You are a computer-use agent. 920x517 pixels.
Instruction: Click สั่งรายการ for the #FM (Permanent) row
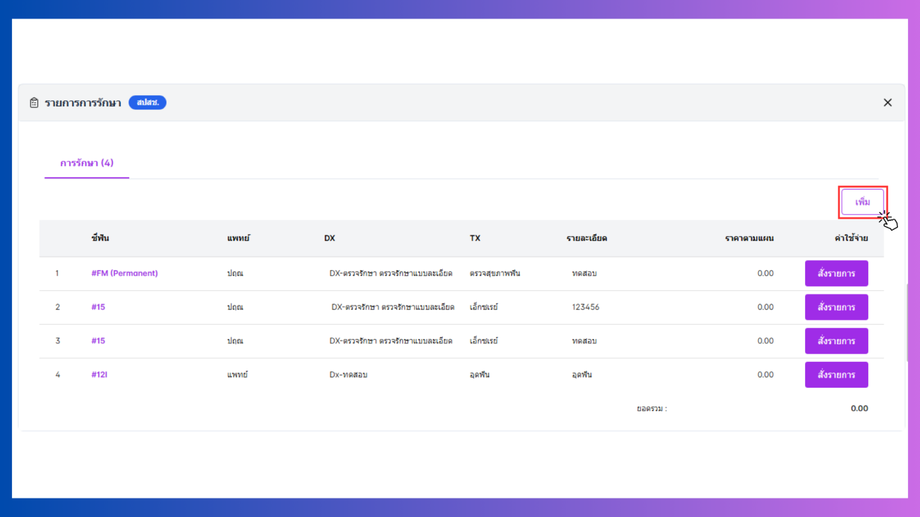coord(836,273)
